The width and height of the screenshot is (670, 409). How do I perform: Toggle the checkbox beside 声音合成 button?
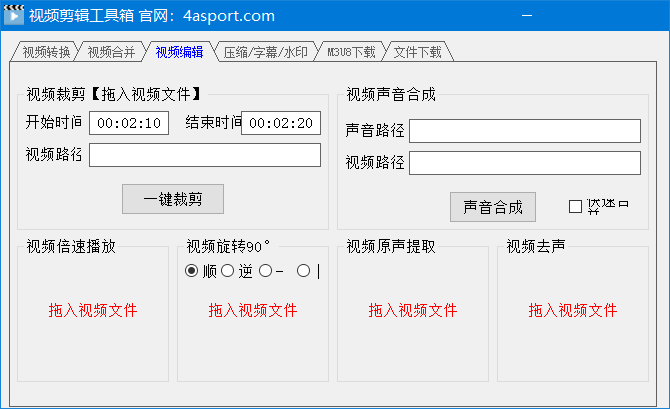[575, 206]
